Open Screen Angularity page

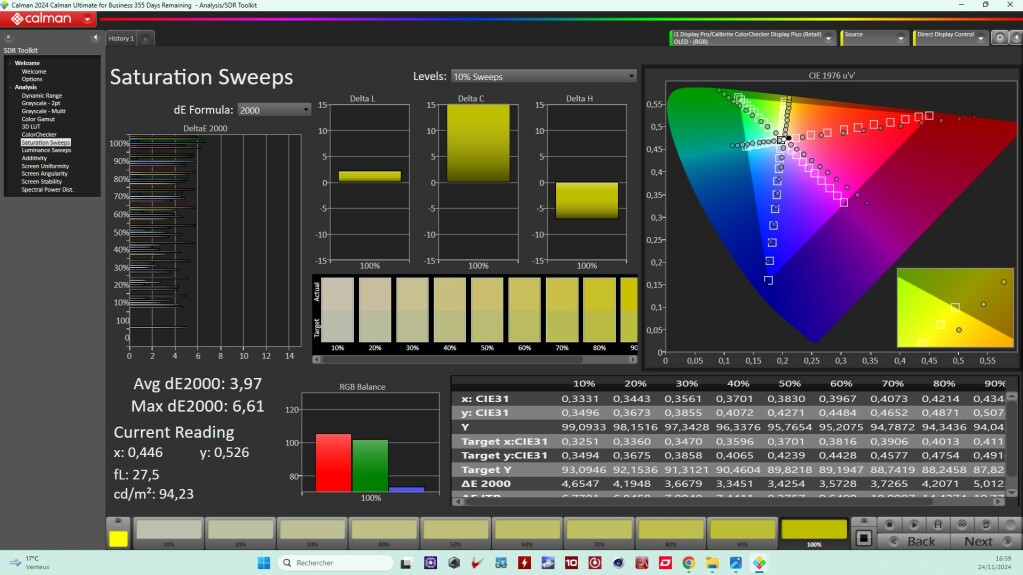pyautogui.click(x=44, y=174)
